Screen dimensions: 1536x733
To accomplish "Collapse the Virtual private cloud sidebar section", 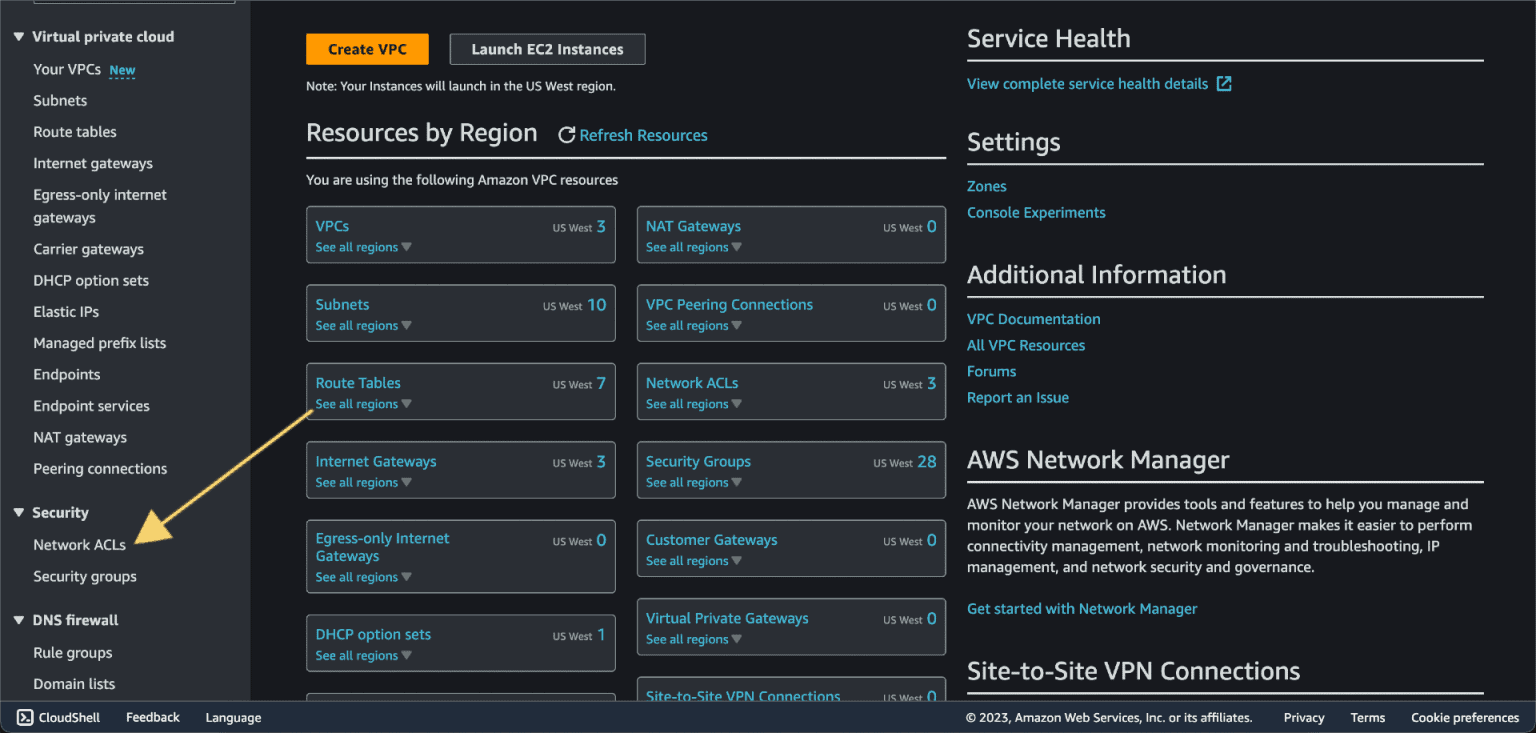I will coord(17,36).
